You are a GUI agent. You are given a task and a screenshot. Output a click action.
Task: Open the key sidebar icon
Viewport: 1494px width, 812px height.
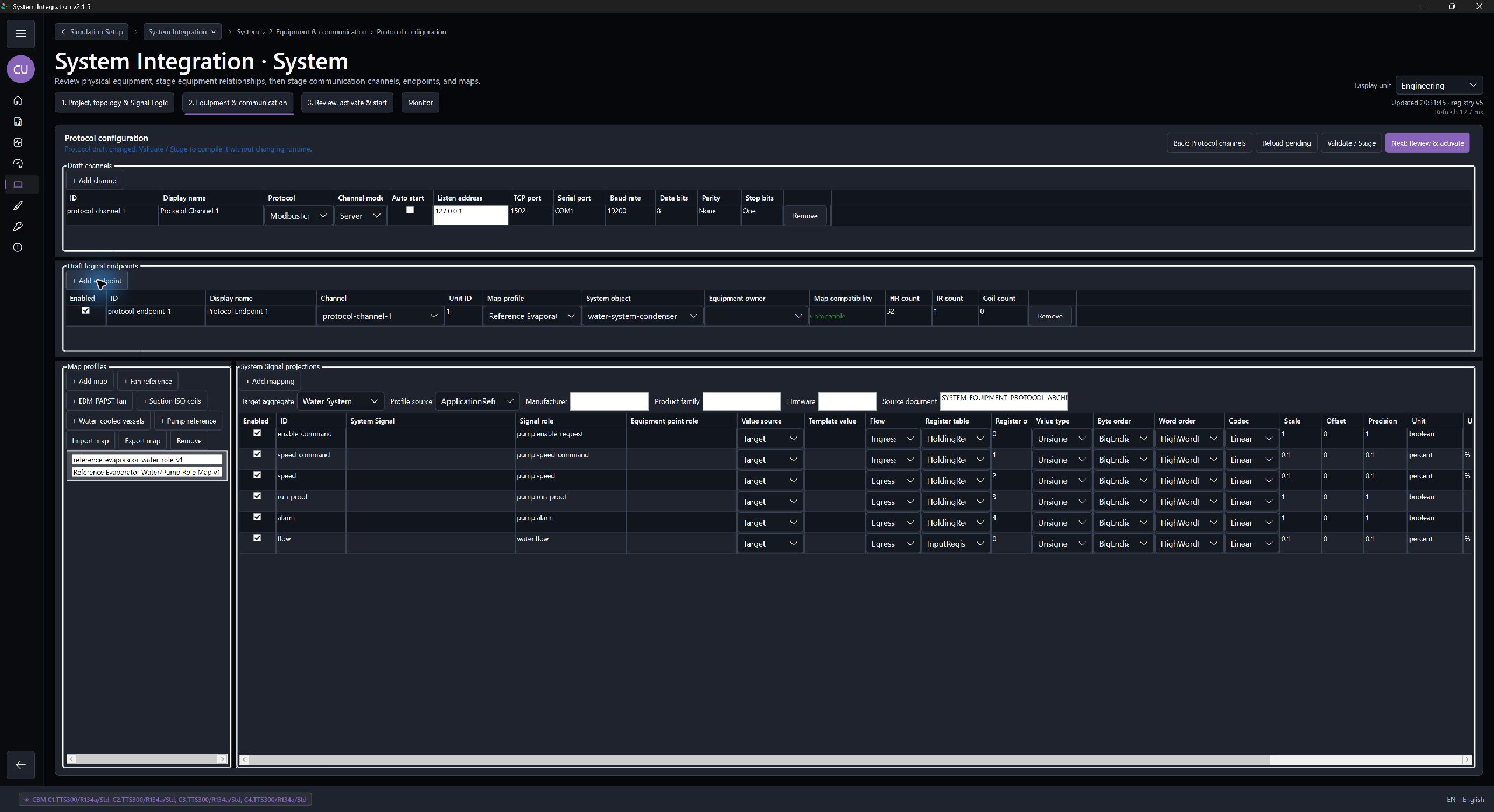click(18, 226)
